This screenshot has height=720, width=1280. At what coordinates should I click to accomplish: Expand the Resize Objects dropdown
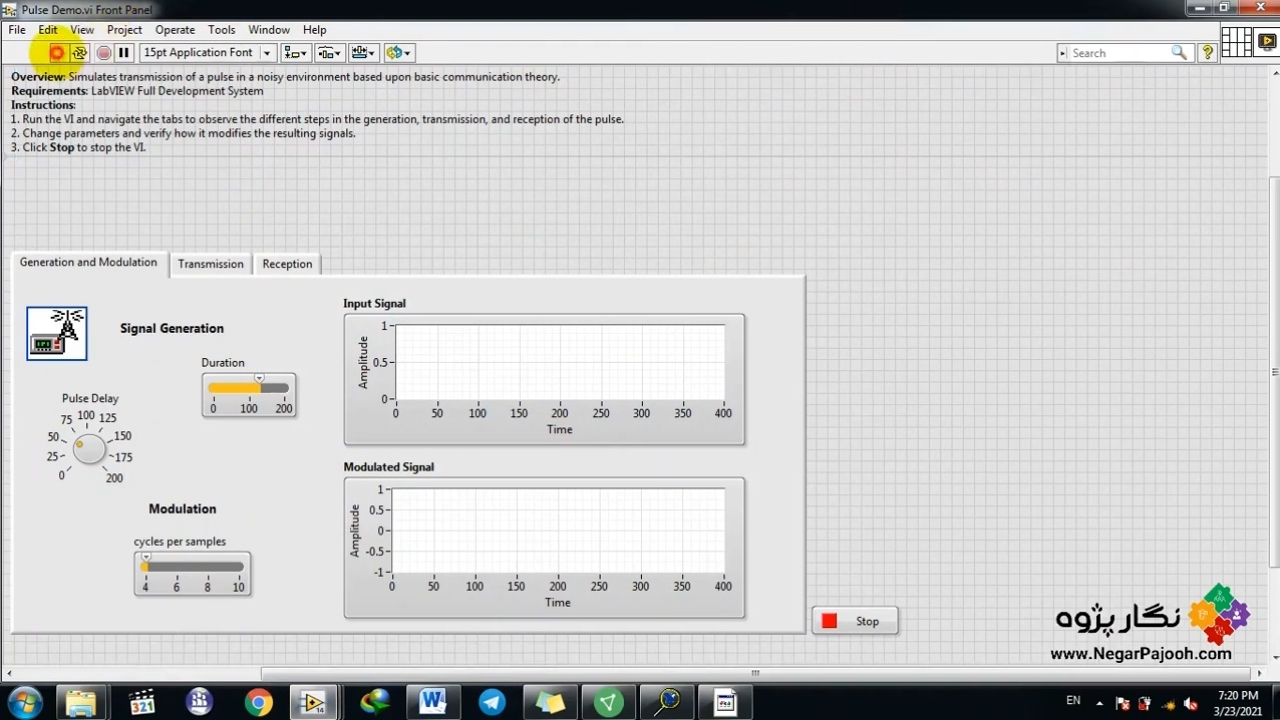[363, 53]
